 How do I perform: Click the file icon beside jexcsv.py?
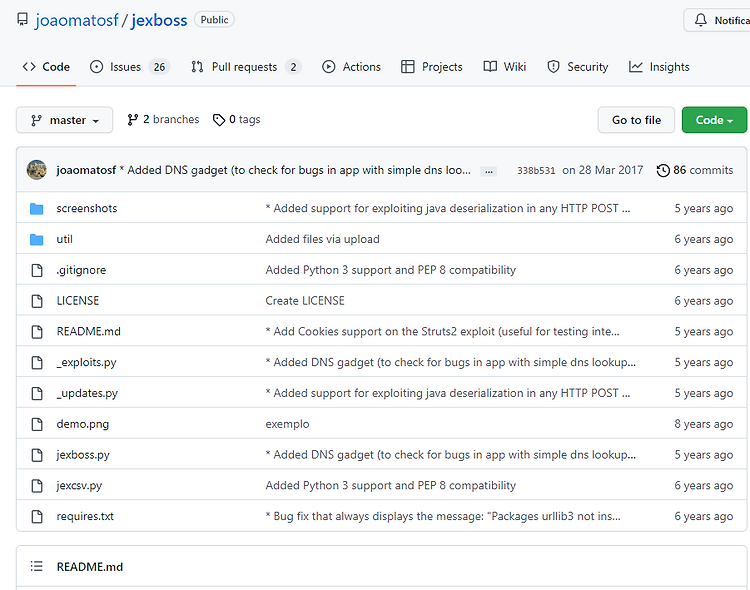[37, 486]
